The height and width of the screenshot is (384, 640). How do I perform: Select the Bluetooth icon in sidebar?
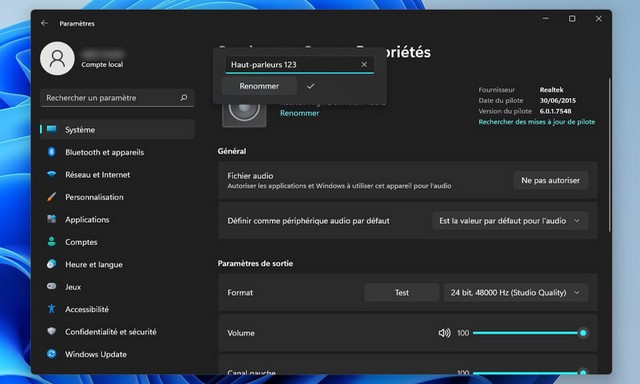(x=52, y=152)
